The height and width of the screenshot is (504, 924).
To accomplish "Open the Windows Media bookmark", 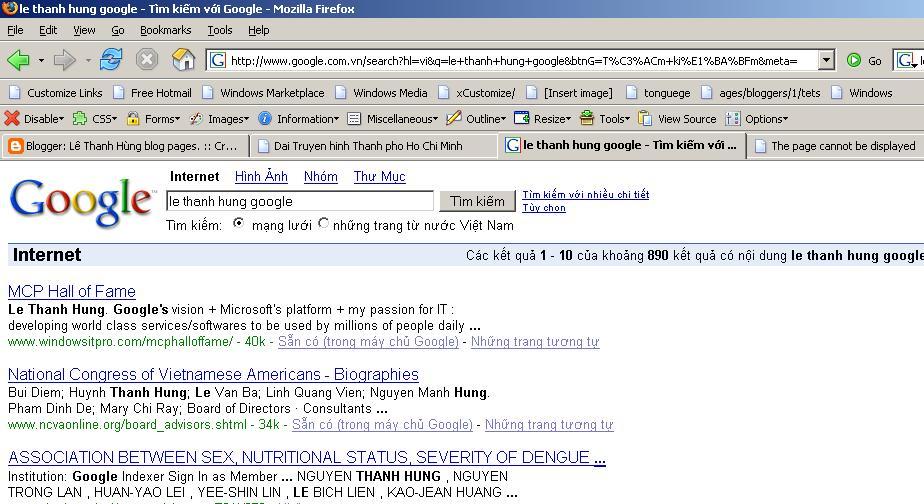I will (x=381, y=93).
